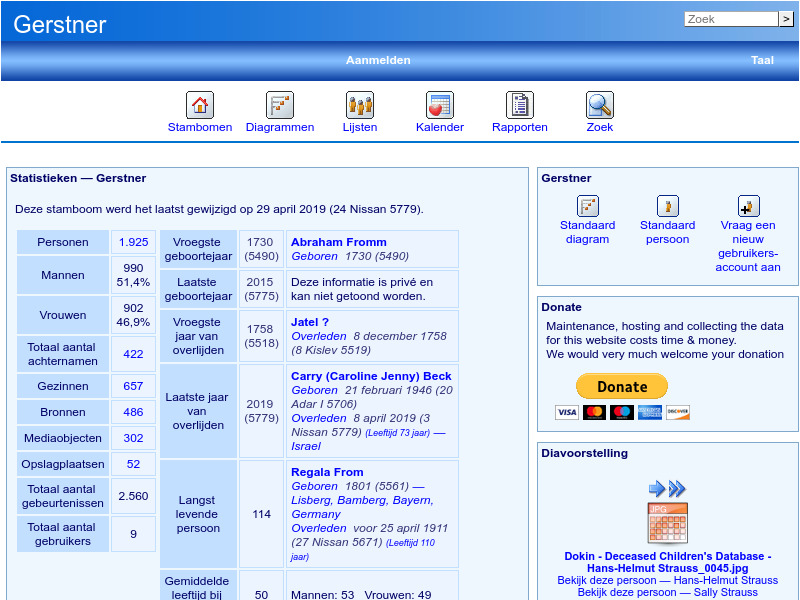The image size is (800, 600).
Task: Select Aanmelden in the menu bar
Action: [x=378, y=60]
